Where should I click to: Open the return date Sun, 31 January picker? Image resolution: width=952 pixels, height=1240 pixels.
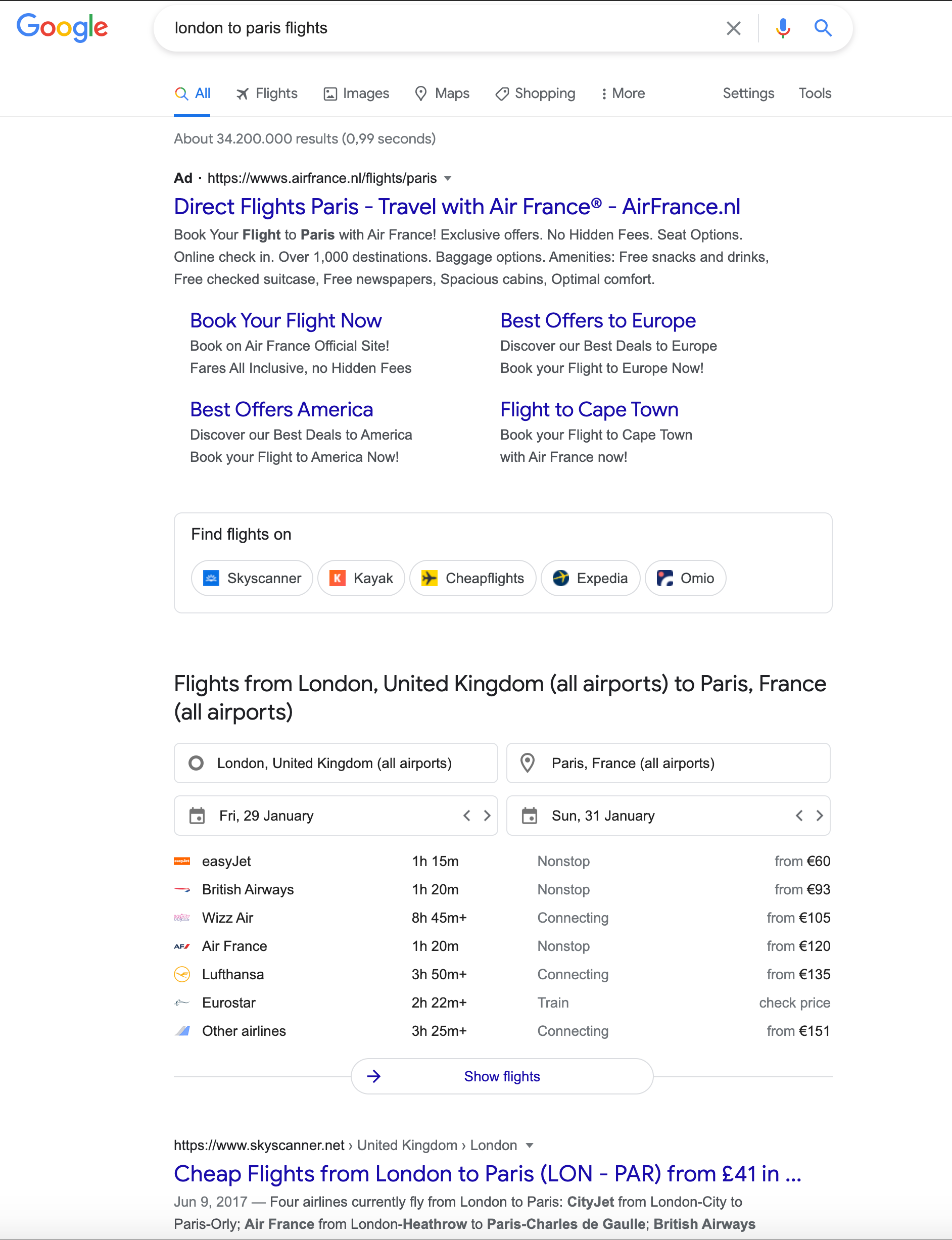(668, 816)
